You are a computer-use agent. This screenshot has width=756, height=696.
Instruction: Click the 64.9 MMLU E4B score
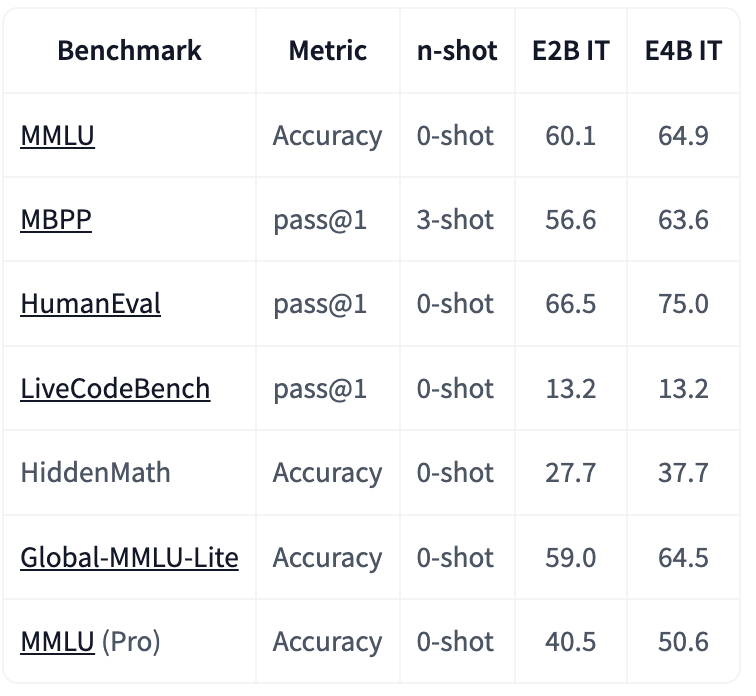pos(684,135)
